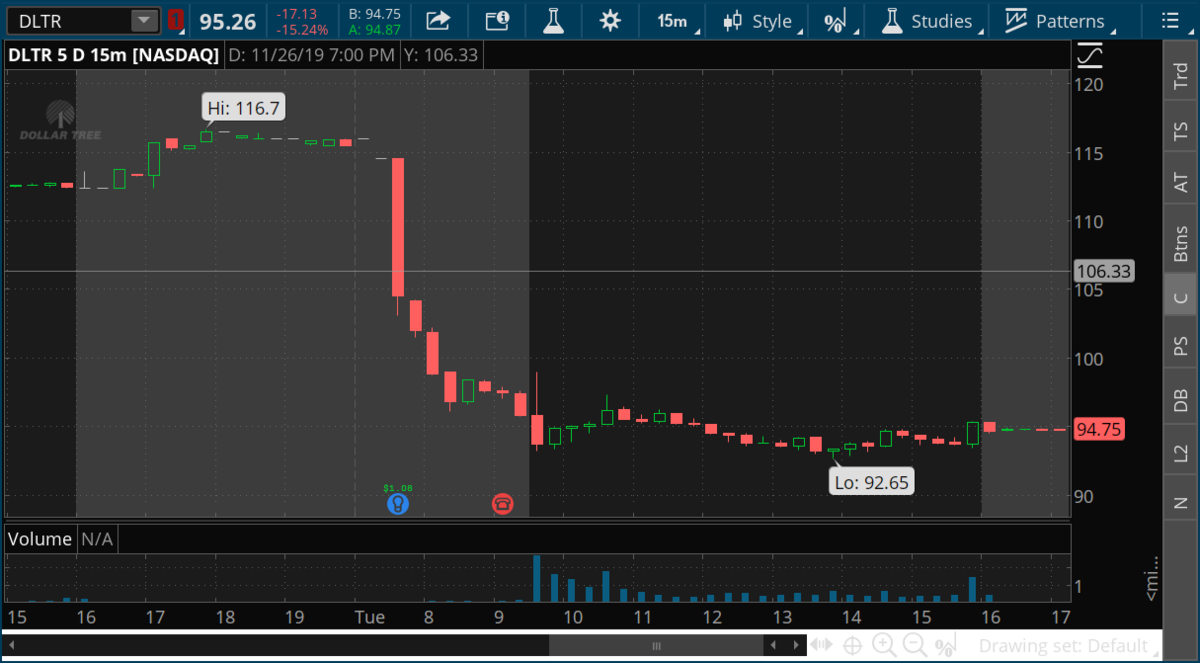
Task: Click the zoom in magnifier icon
Action: [884, 646]
